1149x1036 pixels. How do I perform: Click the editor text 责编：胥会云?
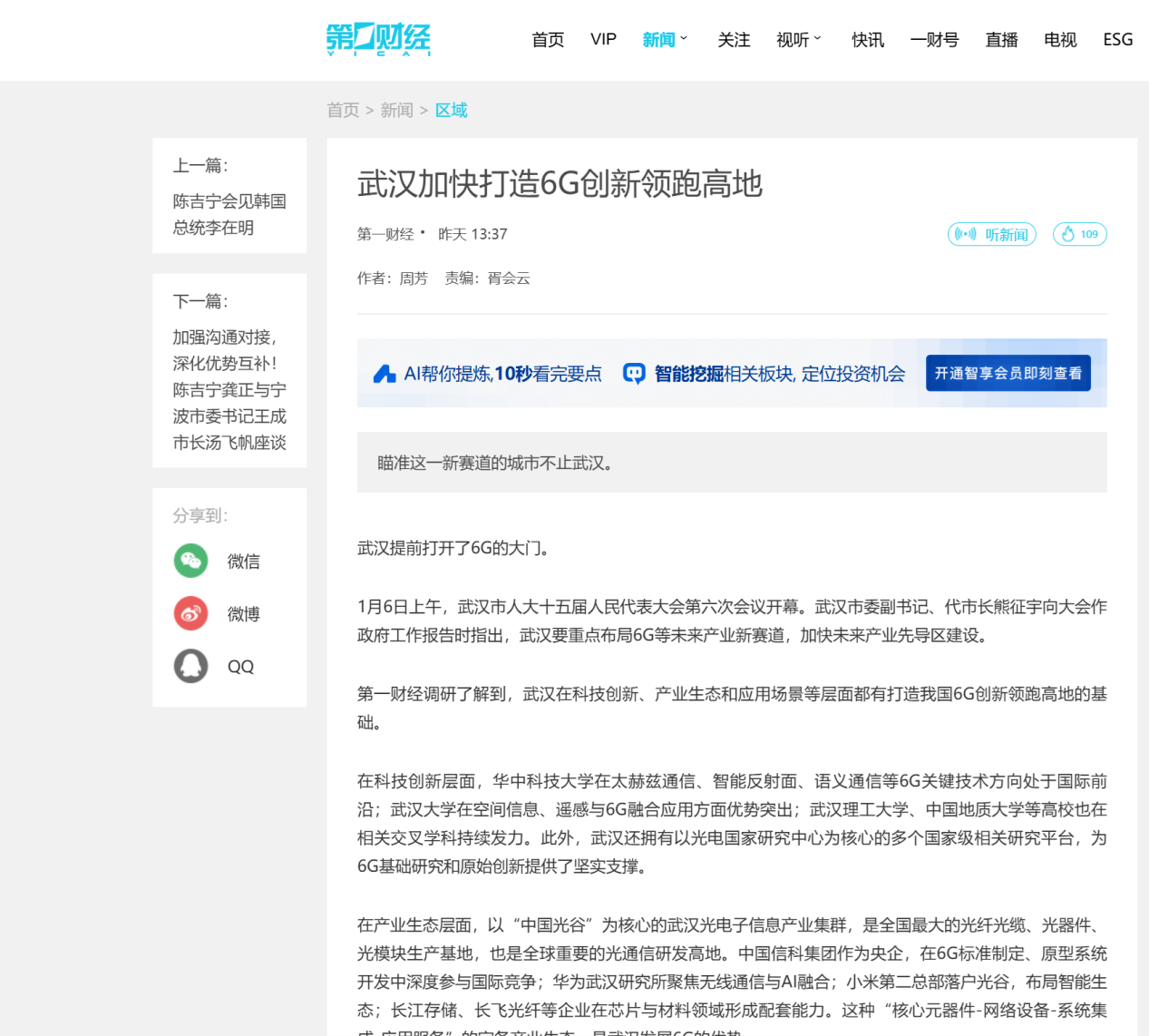[487, 279]
